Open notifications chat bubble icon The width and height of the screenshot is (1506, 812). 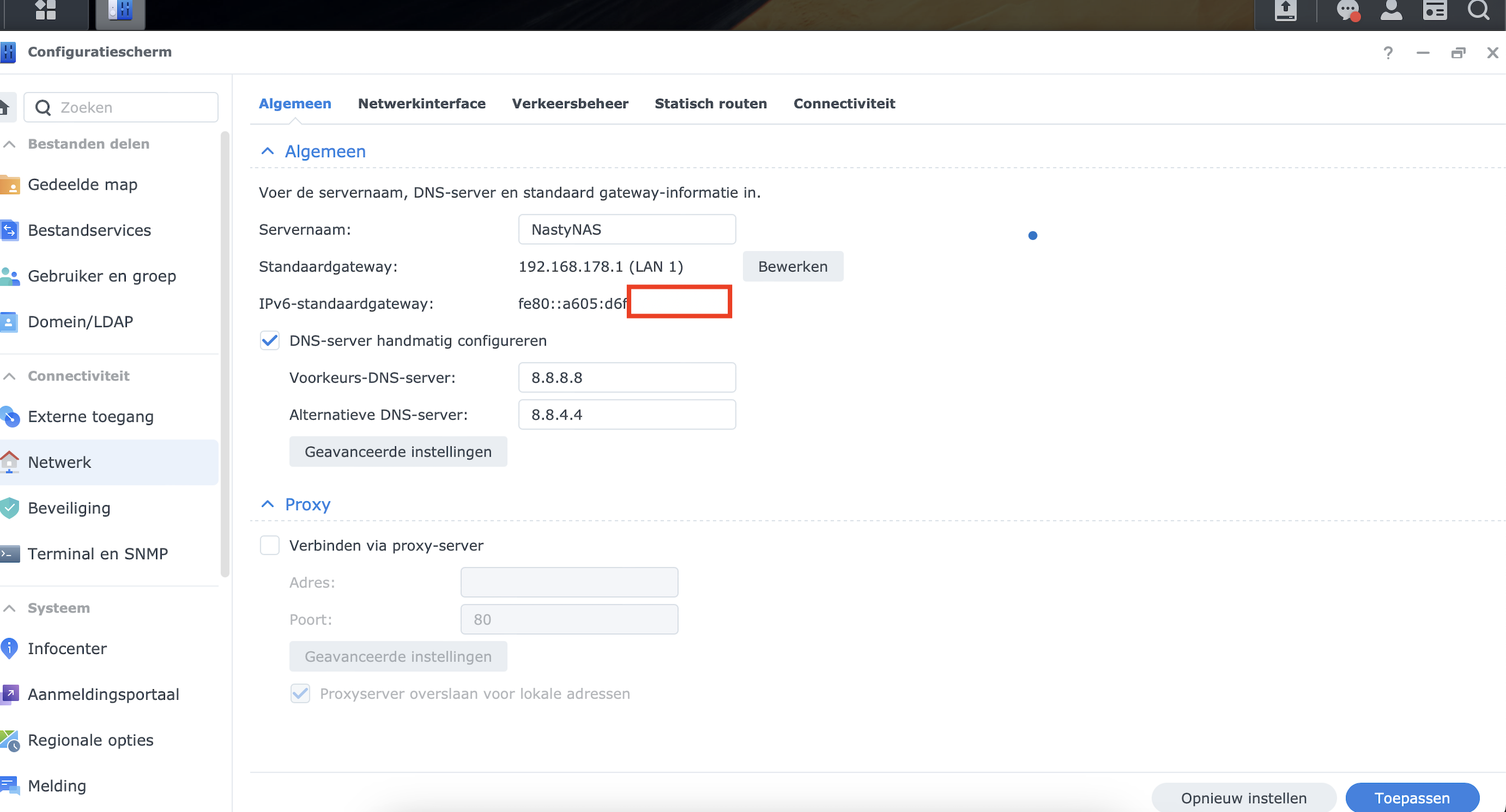(1348, 11)
